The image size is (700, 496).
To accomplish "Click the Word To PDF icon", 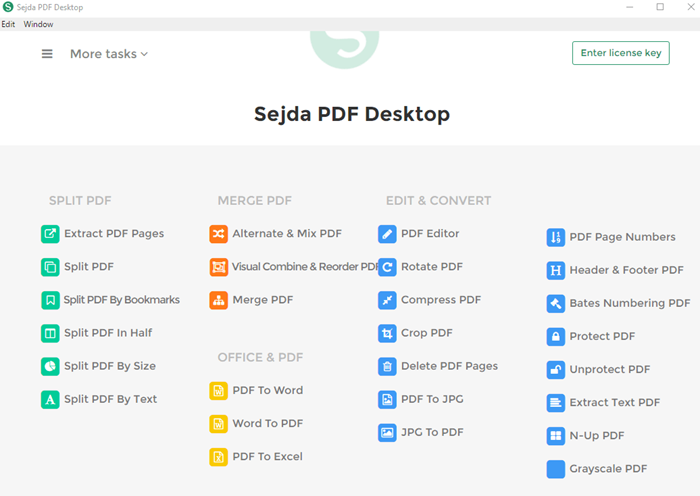I will [218, 424].
